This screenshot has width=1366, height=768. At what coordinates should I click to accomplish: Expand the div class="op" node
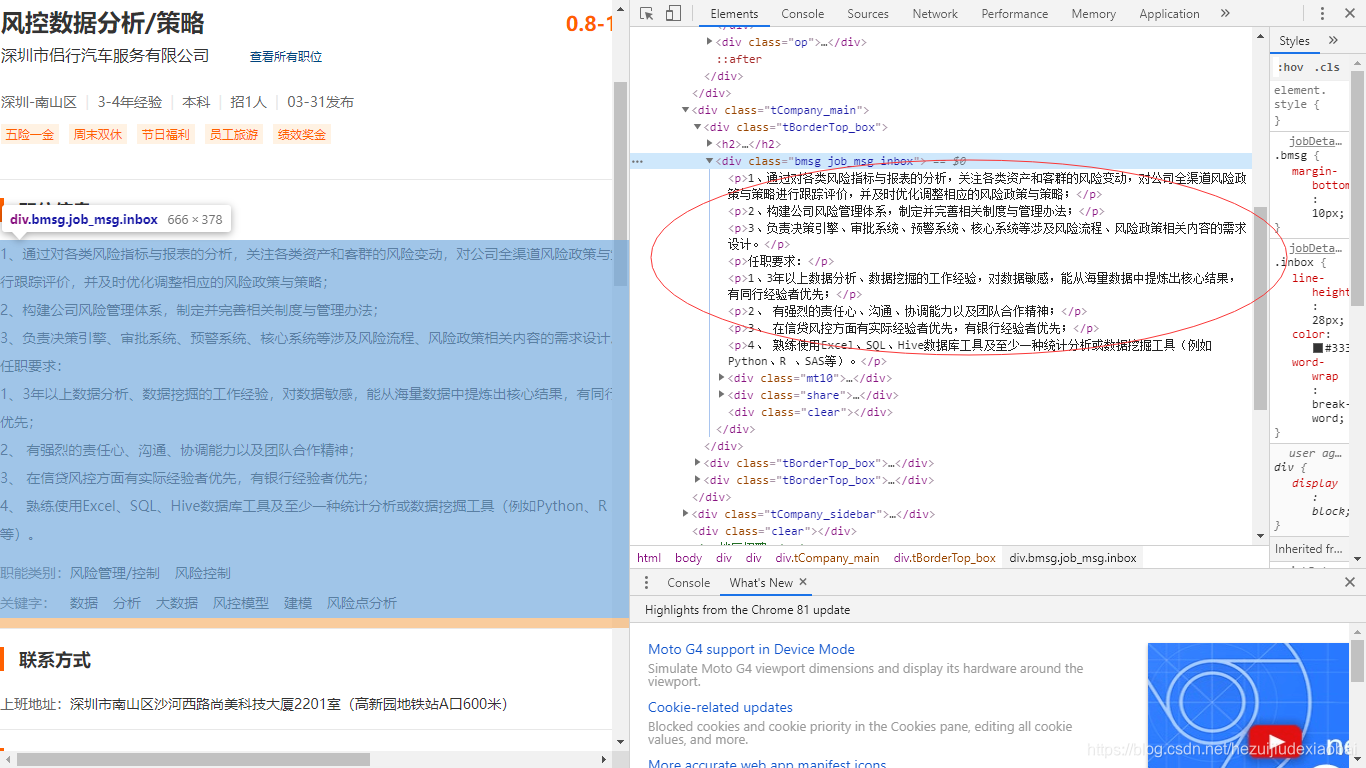(709, 42)
